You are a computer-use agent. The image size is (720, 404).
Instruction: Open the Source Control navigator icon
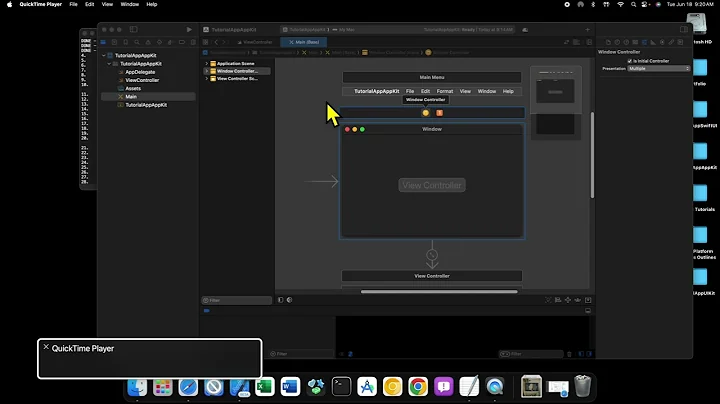(114, 42)
